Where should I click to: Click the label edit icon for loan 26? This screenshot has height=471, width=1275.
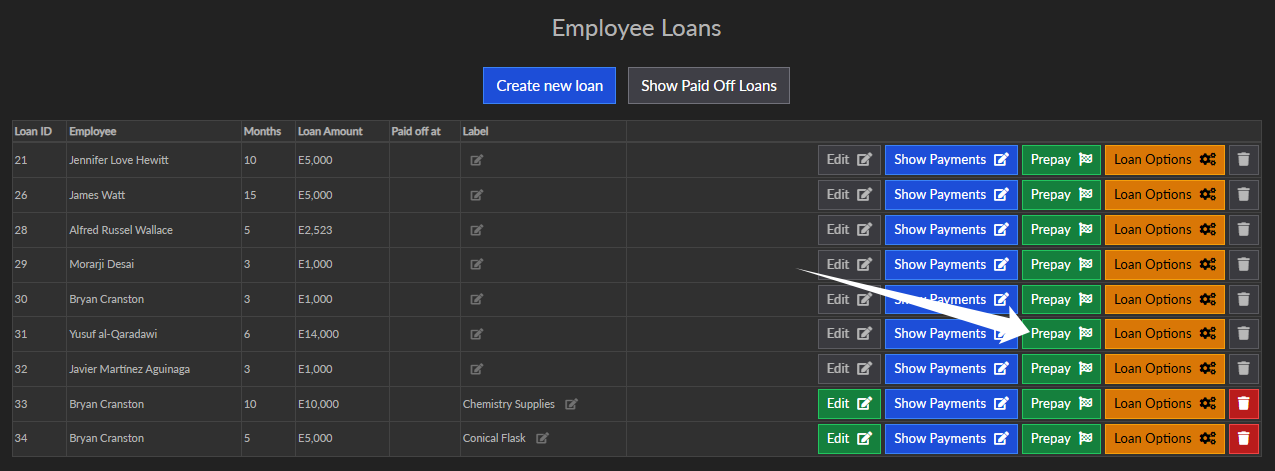[476, 195]
